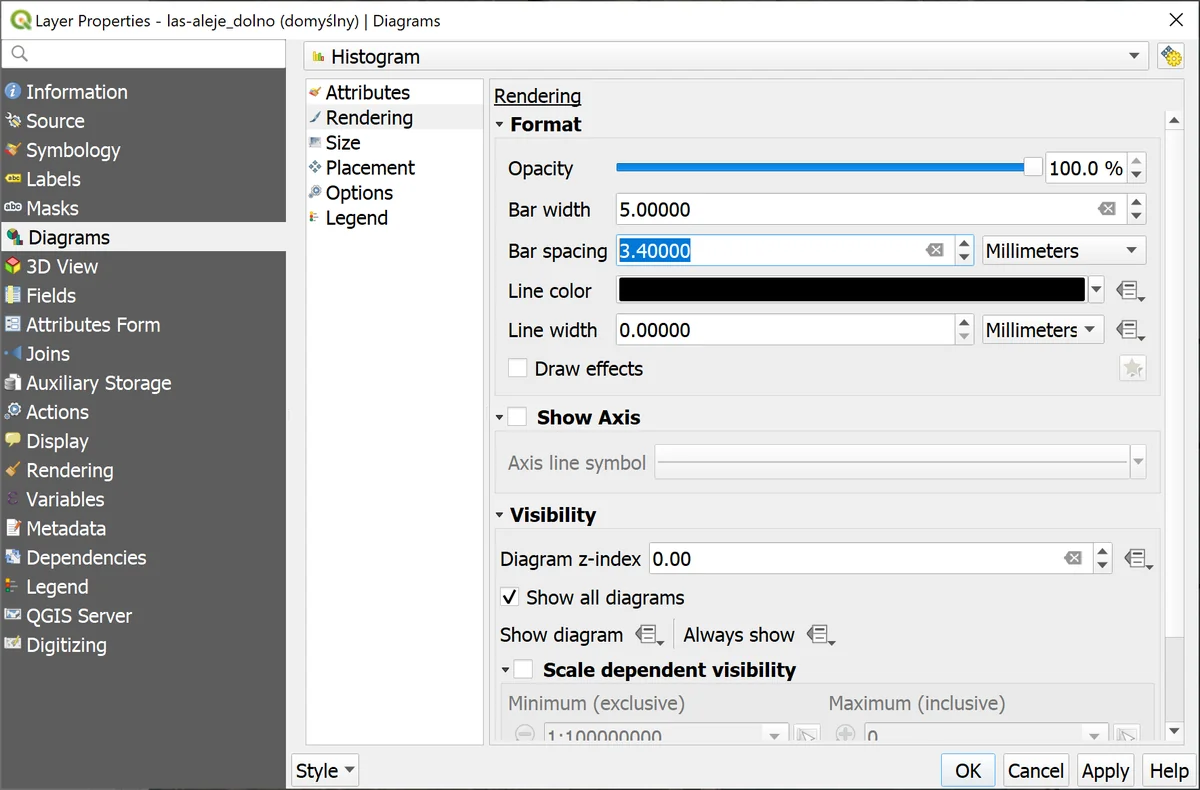Screen dimensions: 1200x790
Task: Enable the Show Axis checkbox
Action: coord(518,417)
